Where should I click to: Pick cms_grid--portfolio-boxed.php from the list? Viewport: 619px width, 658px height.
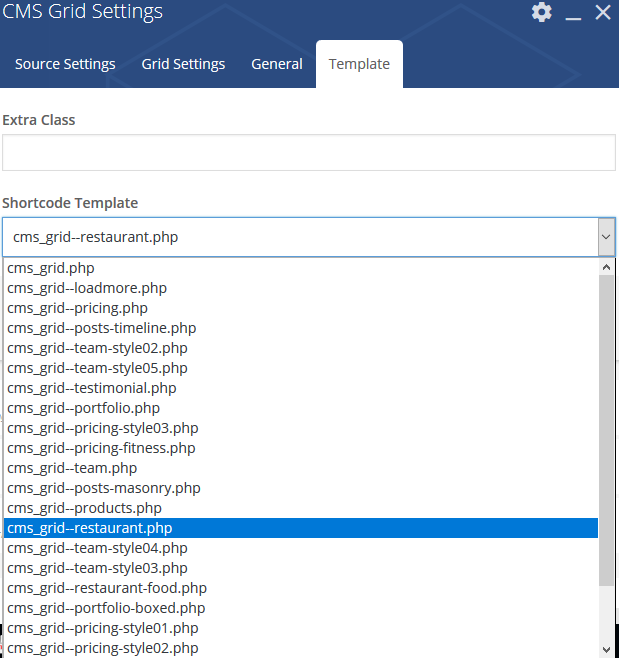click(x=106, y=608)
